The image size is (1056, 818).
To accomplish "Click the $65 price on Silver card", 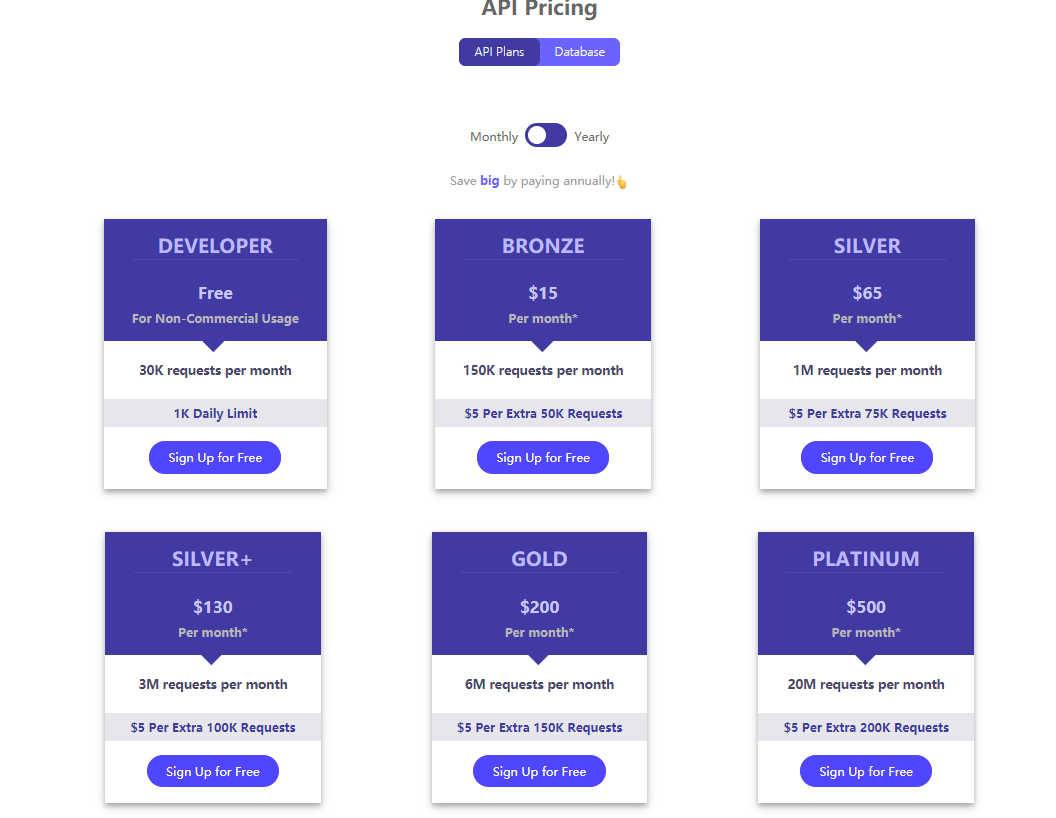I will pos(867,293).
